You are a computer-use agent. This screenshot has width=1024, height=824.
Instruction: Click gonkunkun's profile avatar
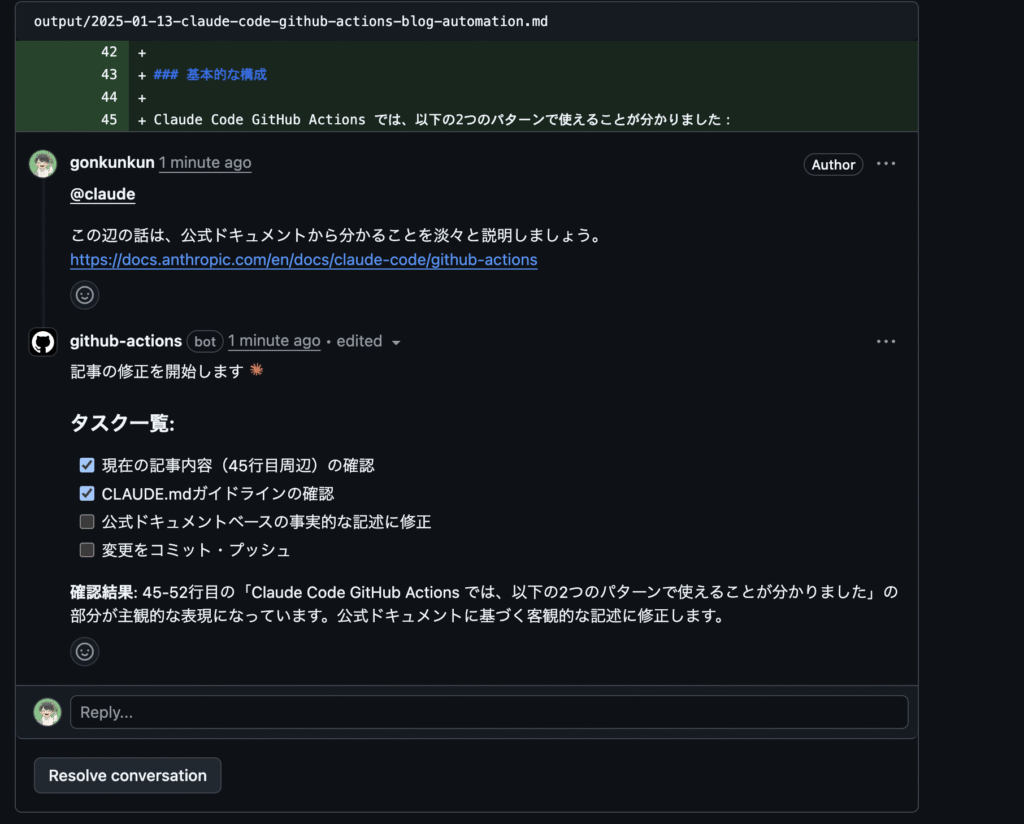[43, 164]
